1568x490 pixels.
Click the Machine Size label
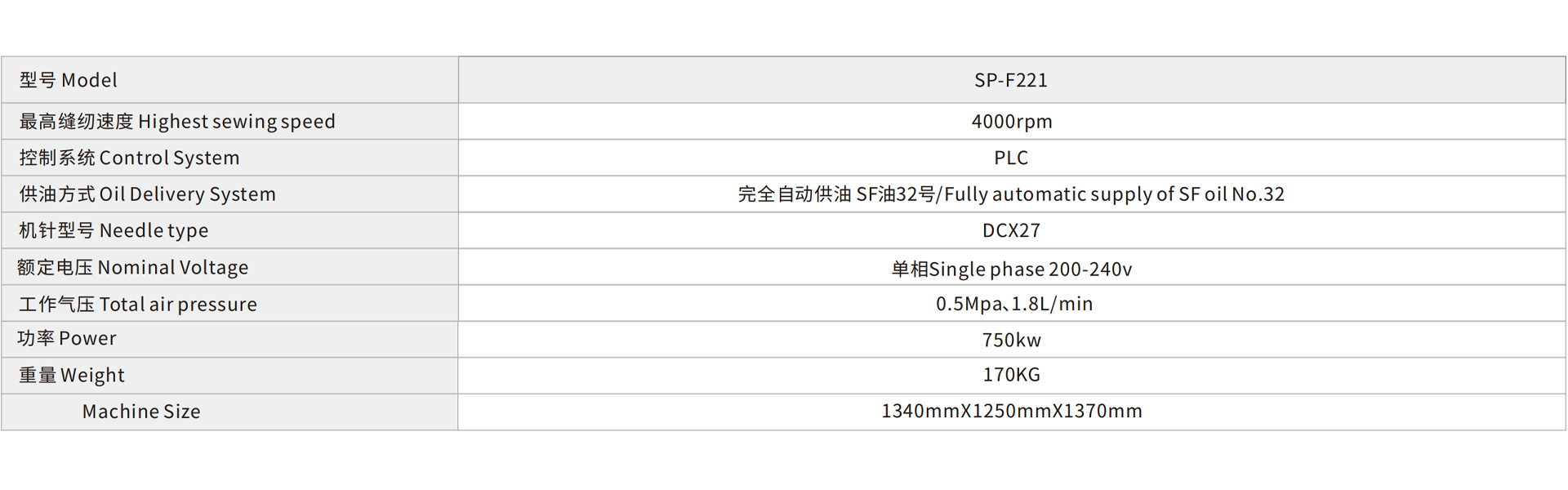141,412
